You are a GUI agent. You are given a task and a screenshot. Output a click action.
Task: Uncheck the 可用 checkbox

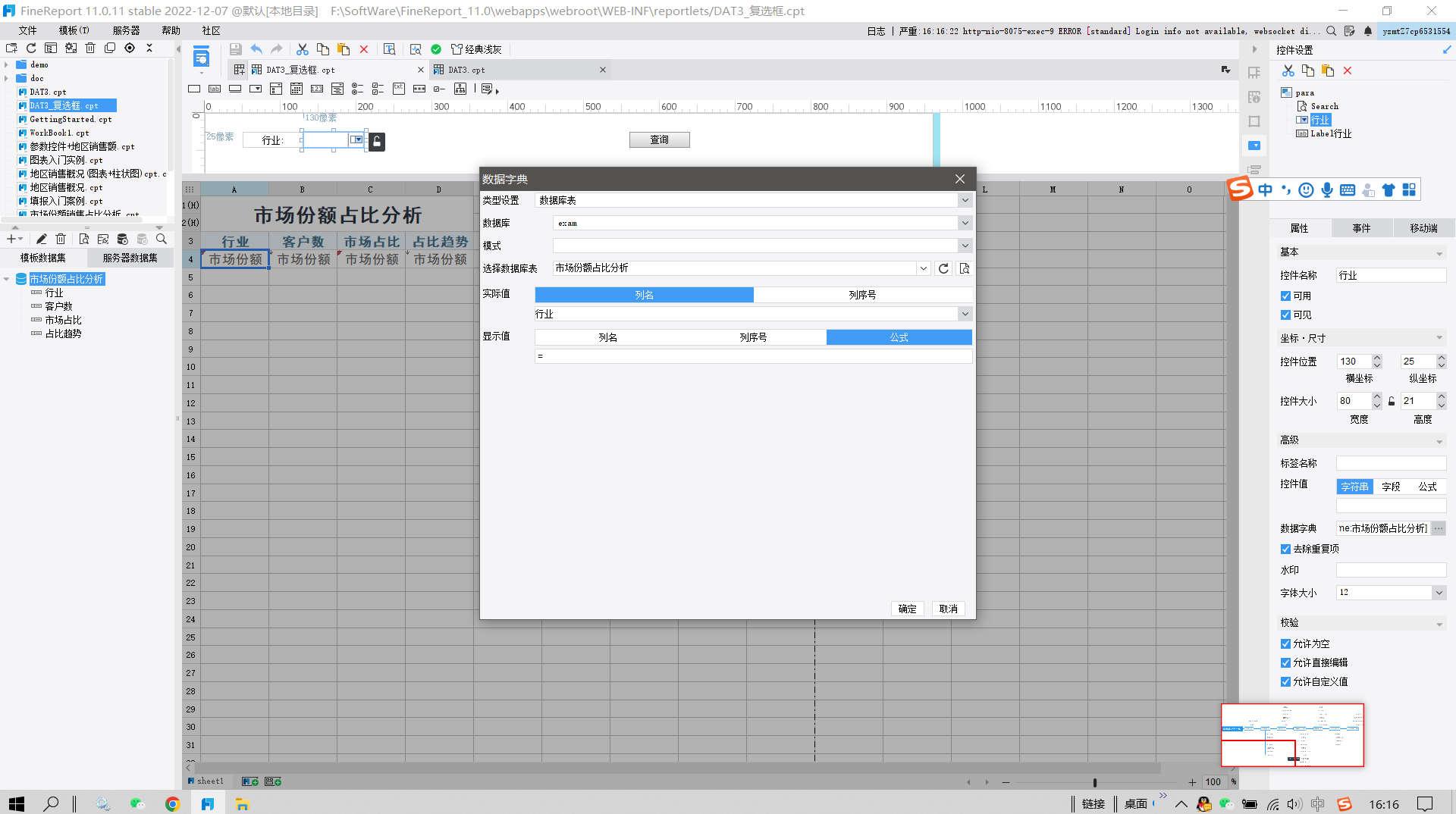click(1285, 296)
